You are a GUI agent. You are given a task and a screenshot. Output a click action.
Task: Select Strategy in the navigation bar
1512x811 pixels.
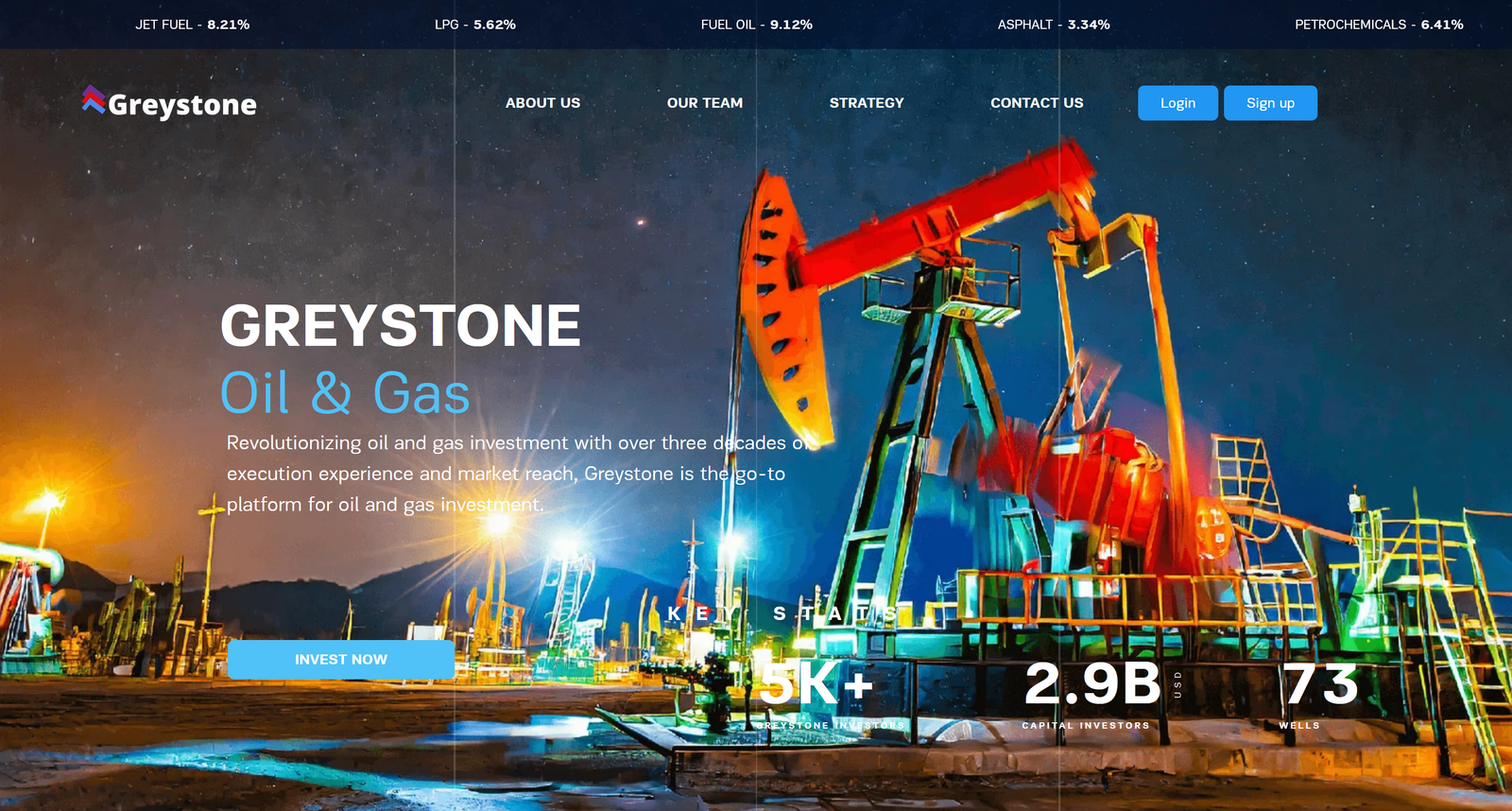coord(866,103)
